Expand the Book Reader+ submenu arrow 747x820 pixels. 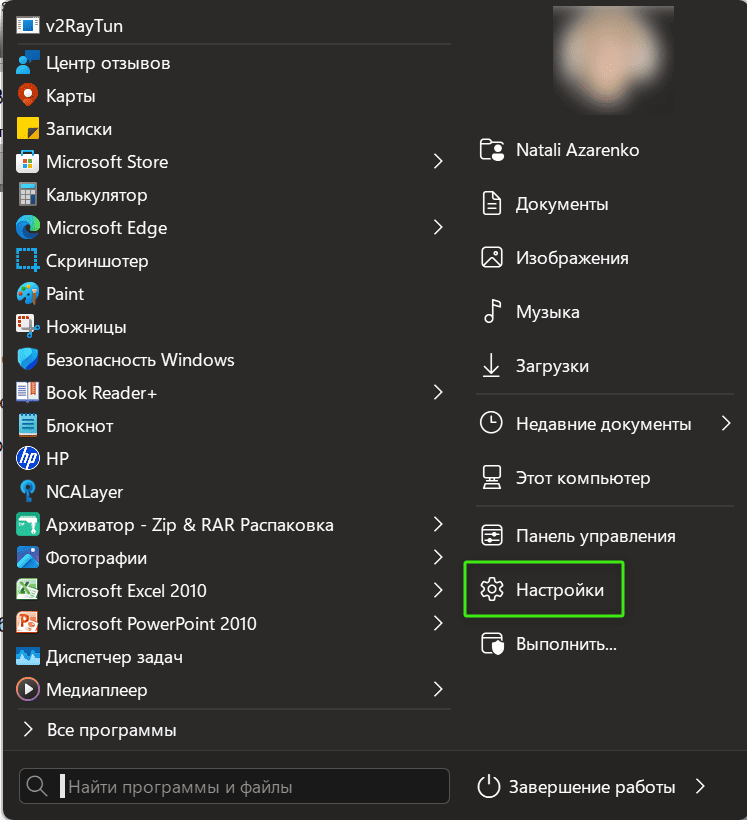click(x=438, y=392)
